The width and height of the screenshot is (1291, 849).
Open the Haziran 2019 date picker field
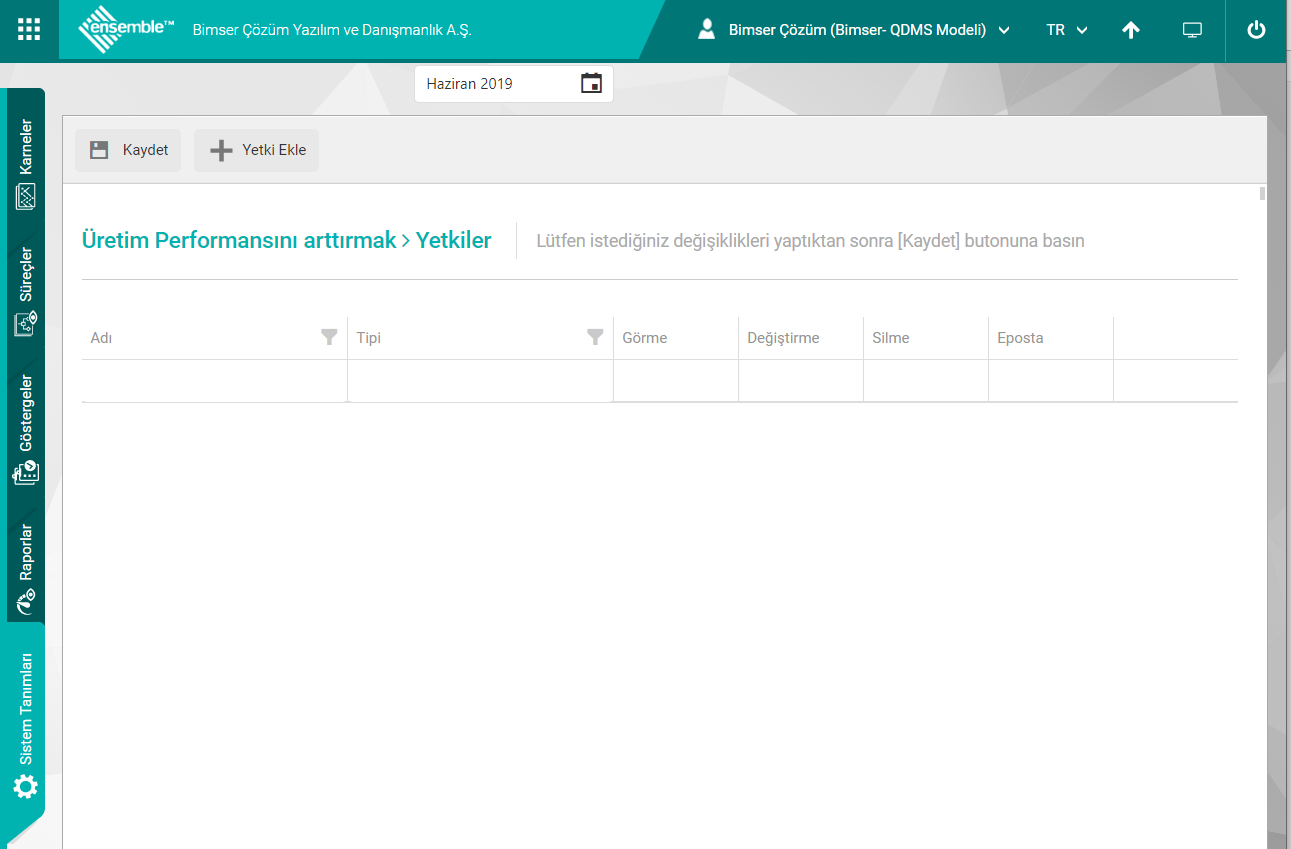(500, 84)
